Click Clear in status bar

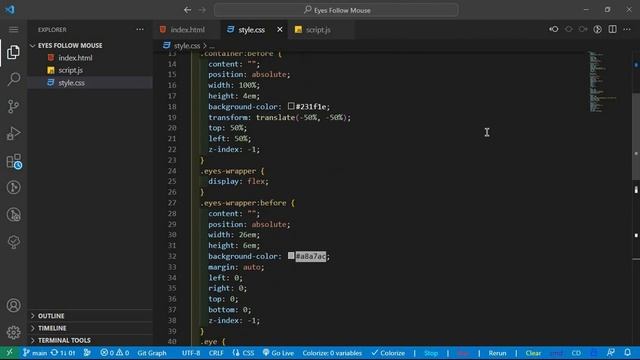click(x=533, y=353)
